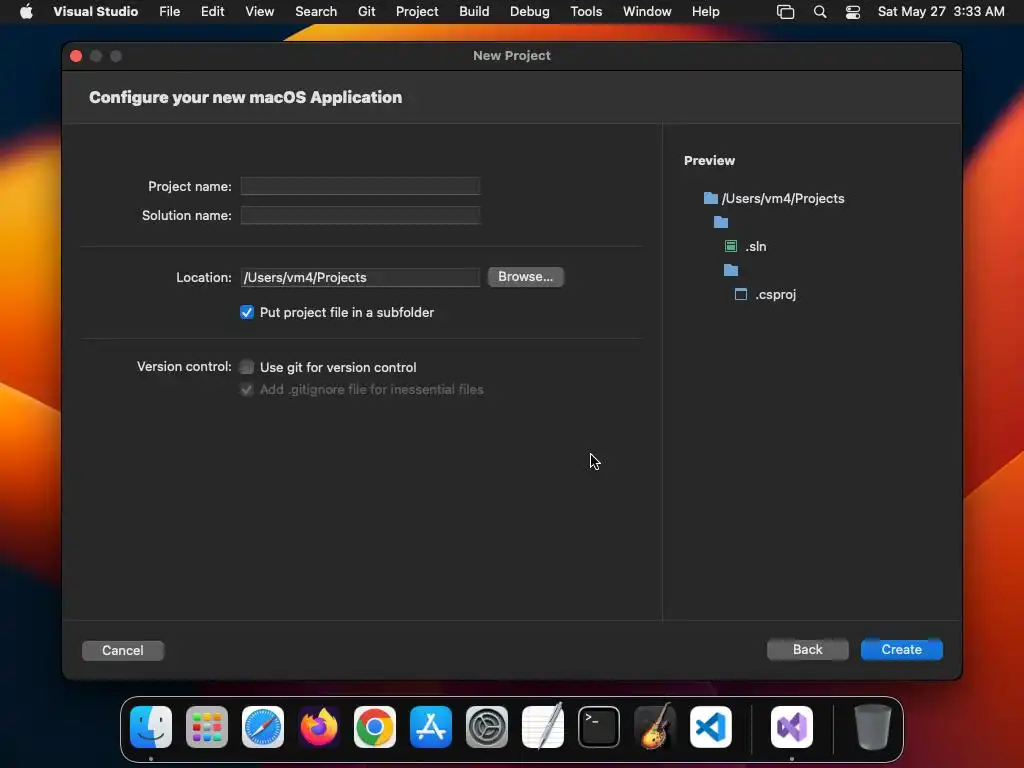Select Visual Studio icon in the dock

pos(792,727)
